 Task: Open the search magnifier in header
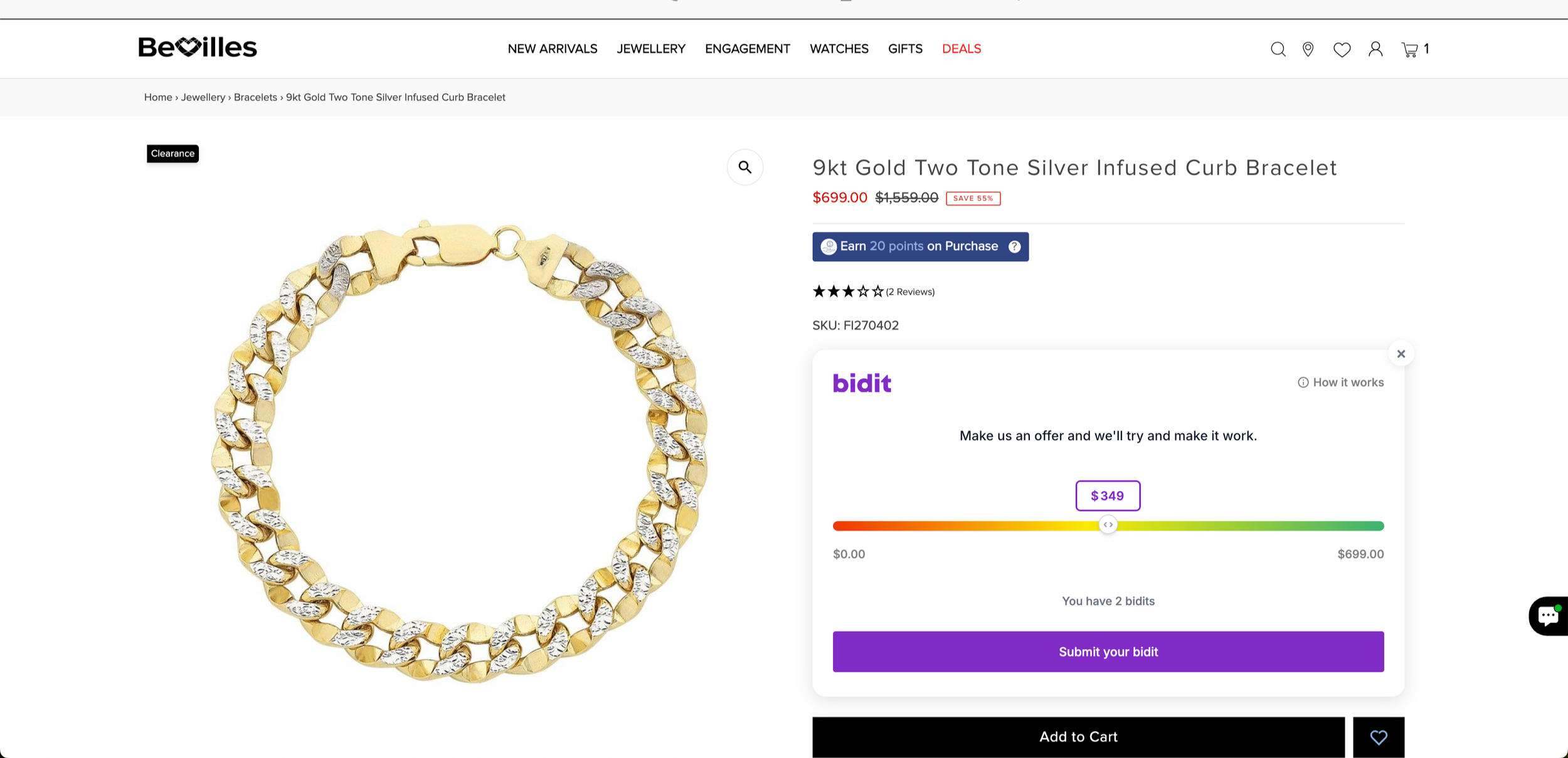[1278, 49]
